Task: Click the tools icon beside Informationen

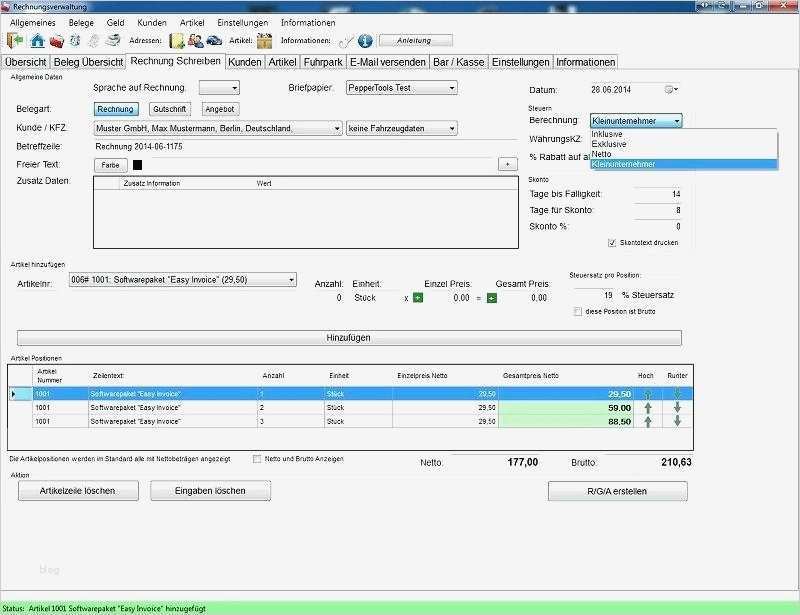Action: pyautogui.click(x=346, y=41)
